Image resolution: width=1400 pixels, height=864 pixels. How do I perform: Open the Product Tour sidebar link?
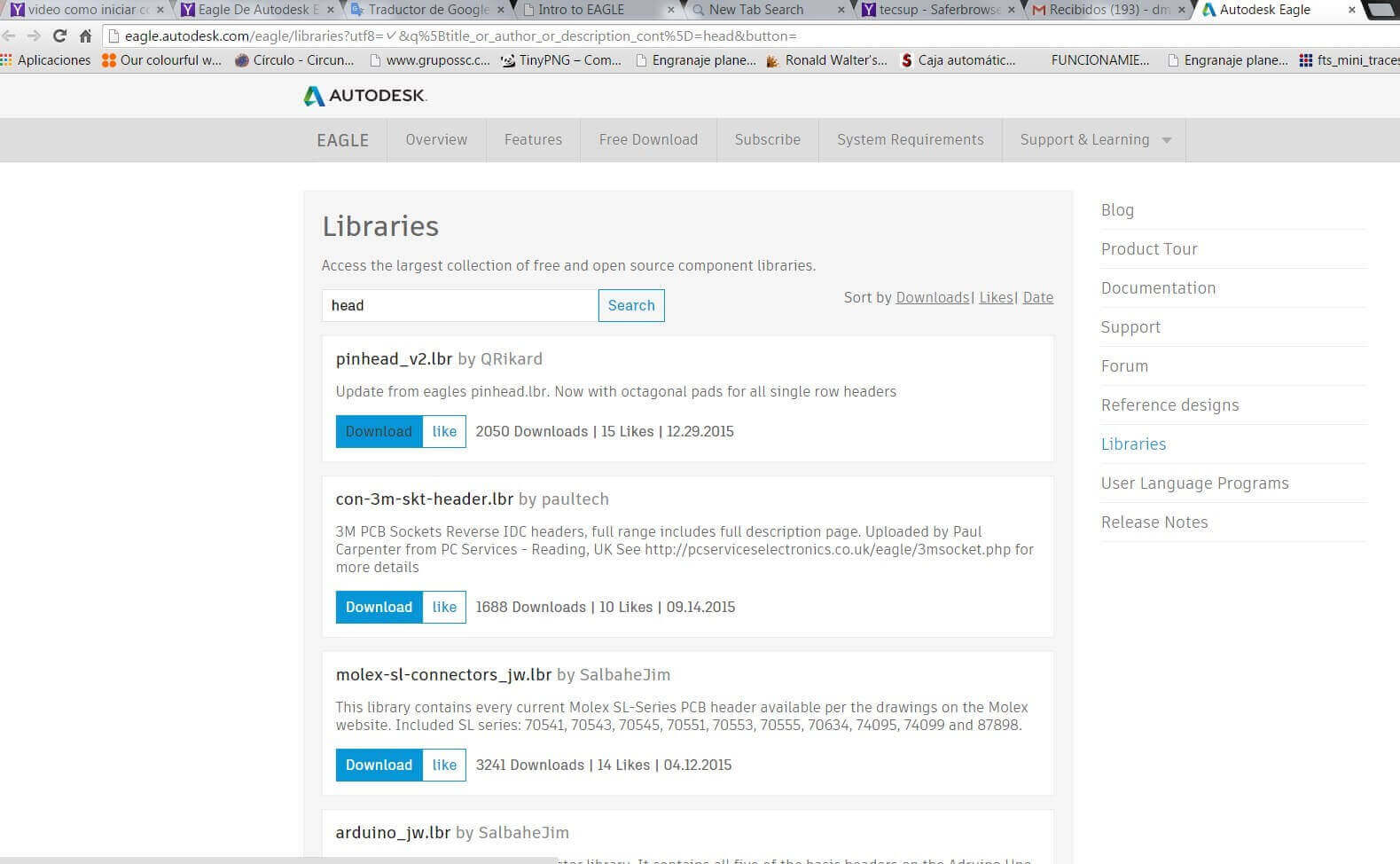pyautogui.click(x=1149, y=249)
